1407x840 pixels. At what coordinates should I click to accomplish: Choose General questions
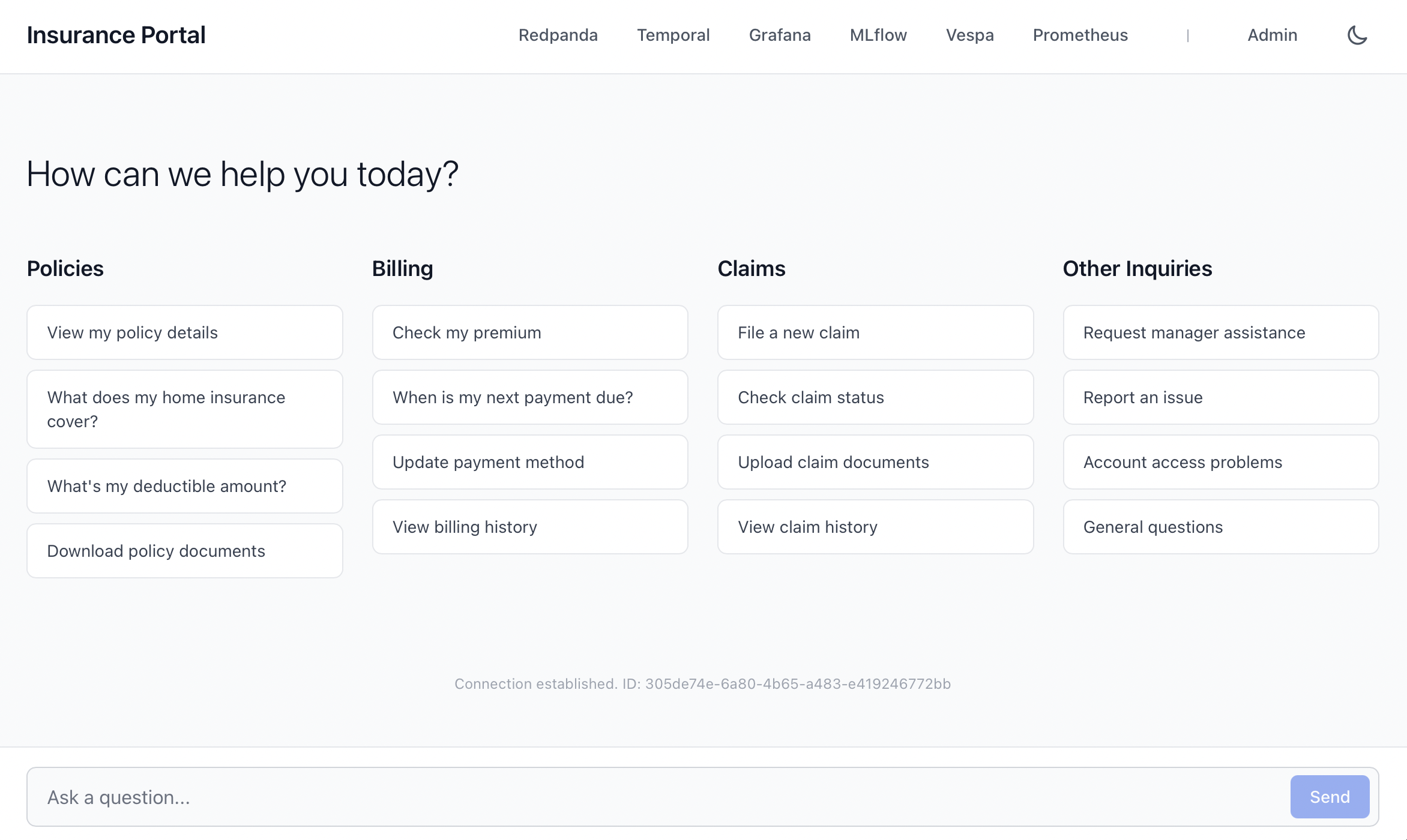(x=1221, y=527)
